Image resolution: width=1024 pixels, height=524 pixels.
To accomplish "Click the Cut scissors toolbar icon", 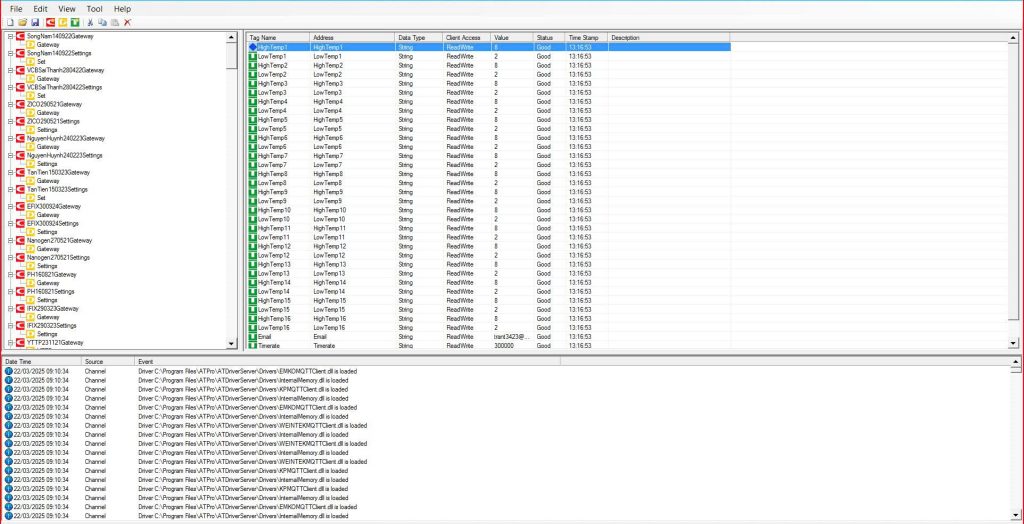I will pyautogui.click(x=90, y=22).
